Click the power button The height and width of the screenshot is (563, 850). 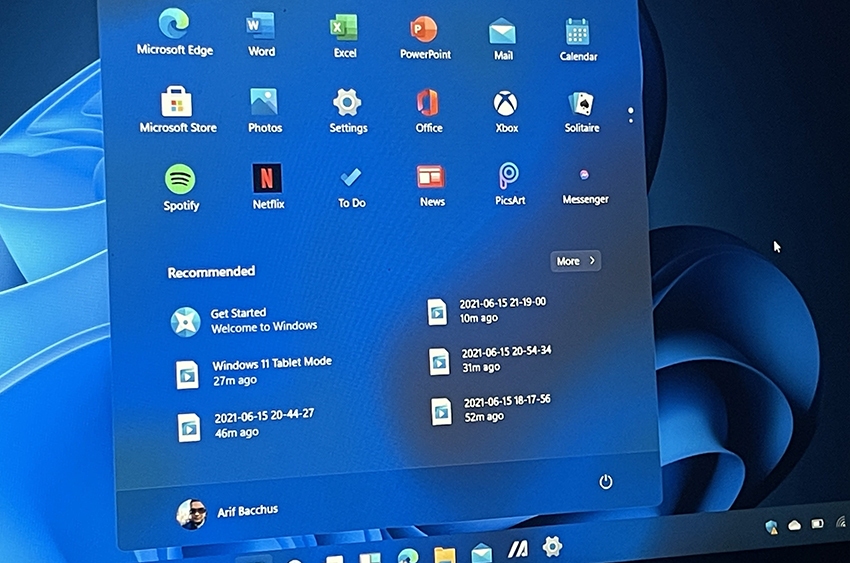pyautogui.click(x=605, y=482)
